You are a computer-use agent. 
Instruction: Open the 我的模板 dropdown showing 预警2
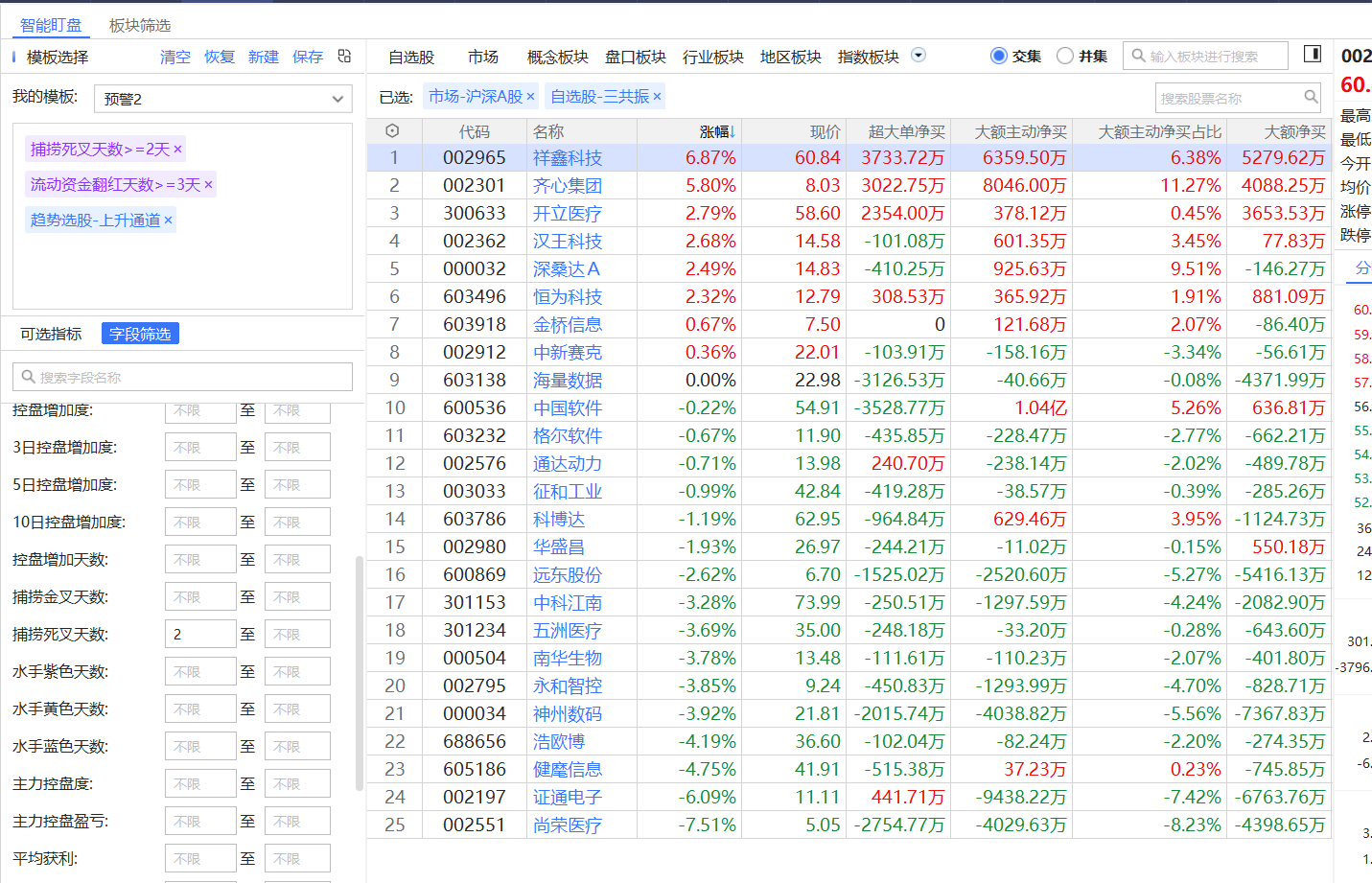point(223,99)
